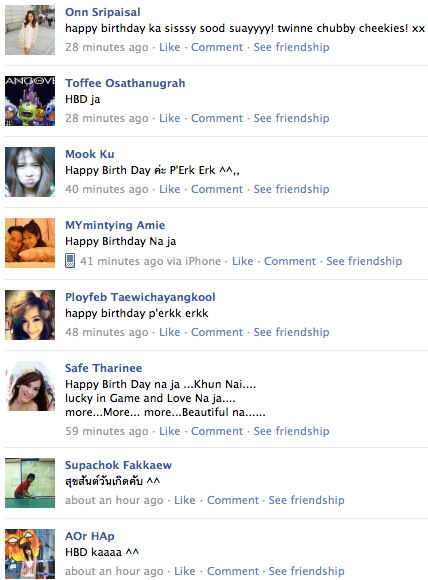Open AOr HAp's profile picture
The width and height of the screenshot is (428, 580).
(x=30, y=554)
